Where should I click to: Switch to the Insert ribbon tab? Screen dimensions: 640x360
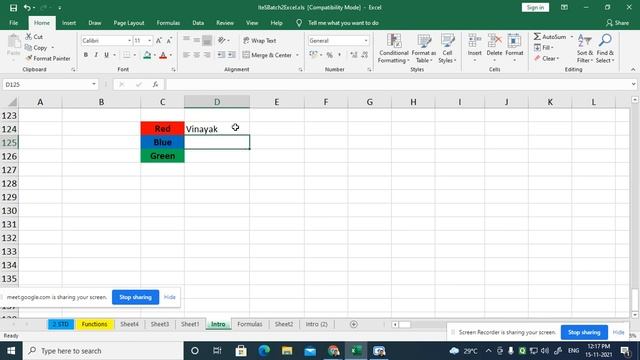69,23
